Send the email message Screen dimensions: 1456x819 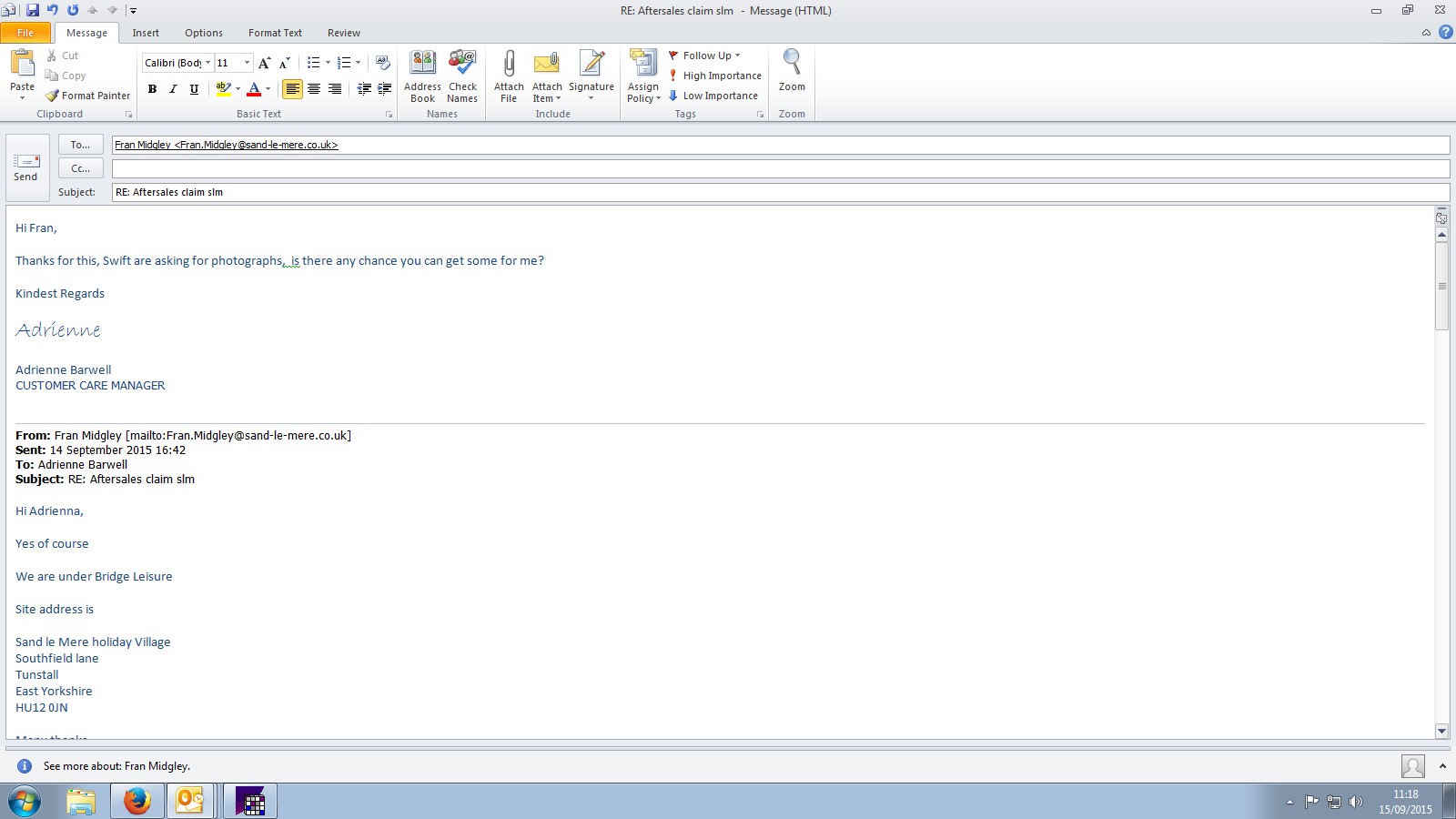point(26,167)
